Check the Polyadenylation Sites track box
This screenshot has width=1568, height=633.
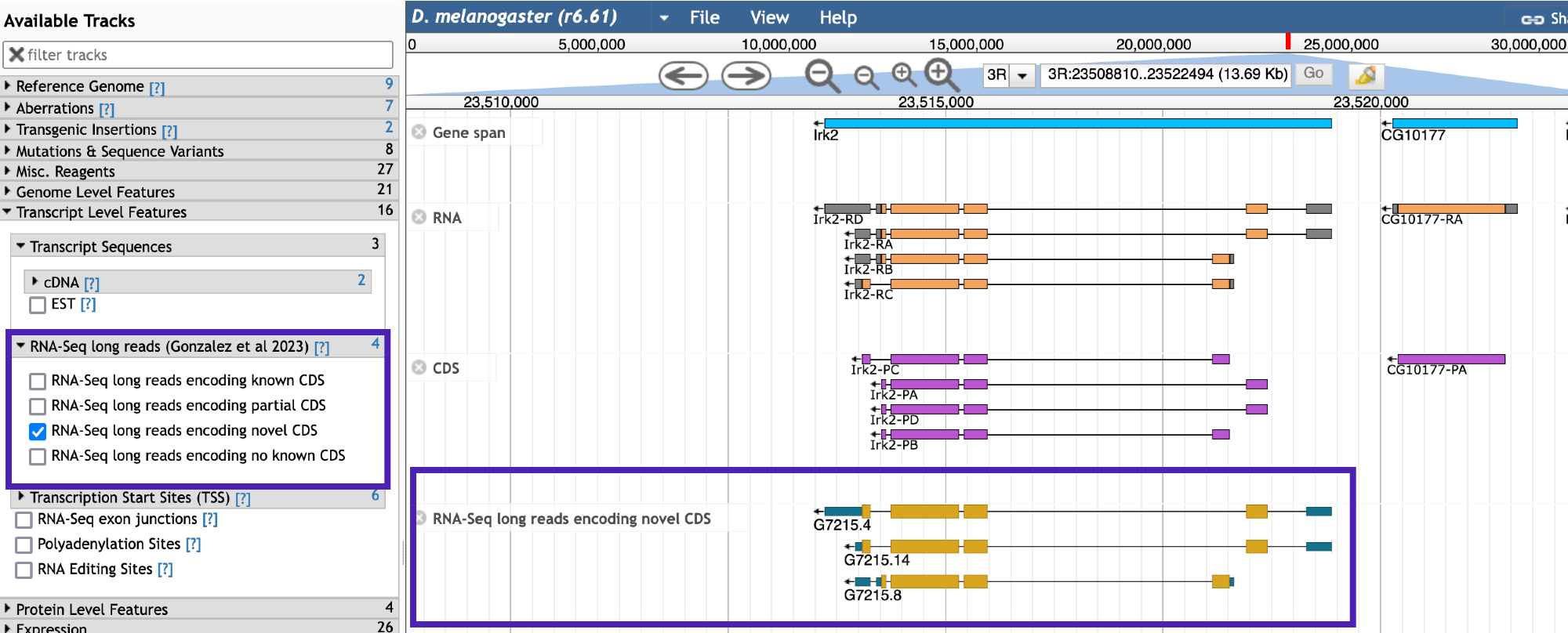coord(24,545)
